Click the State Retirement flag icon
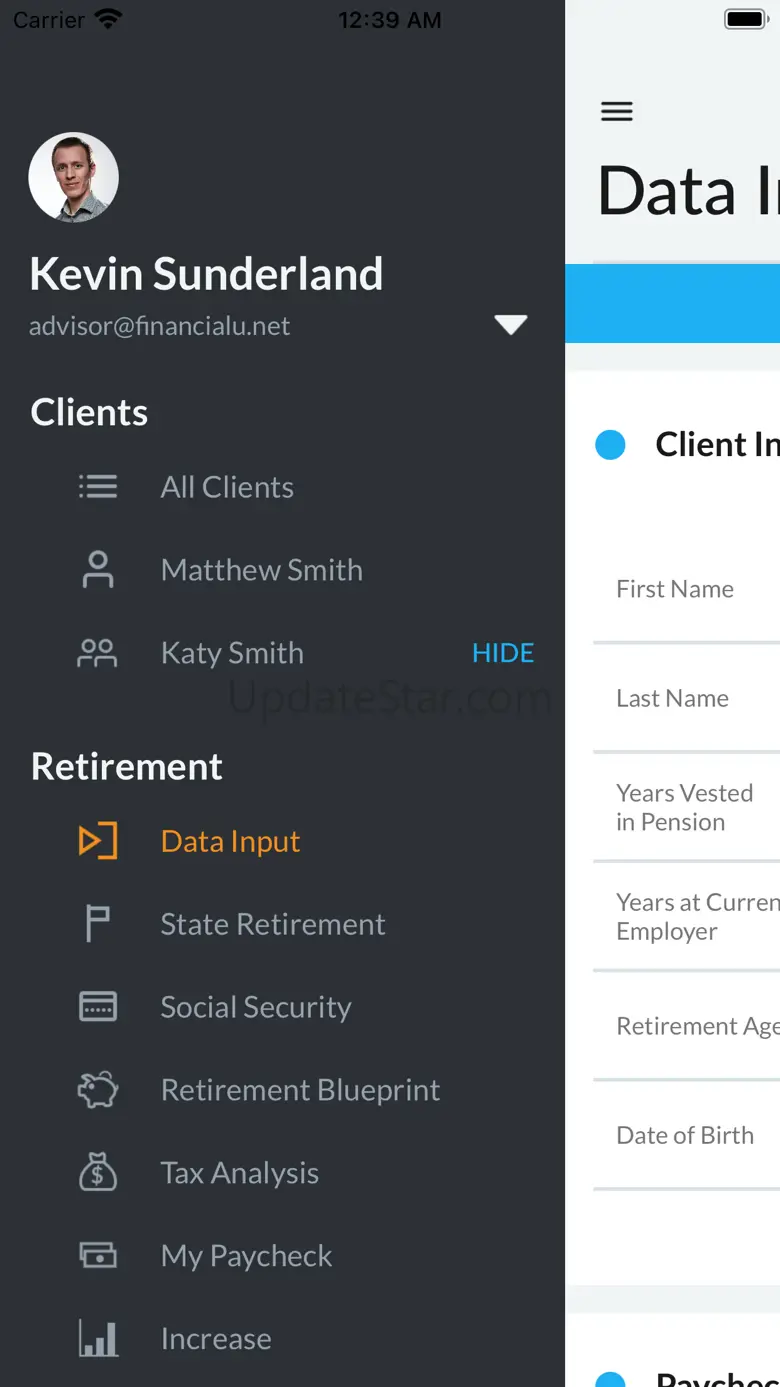780x1387 pixels. coord(98,924)
